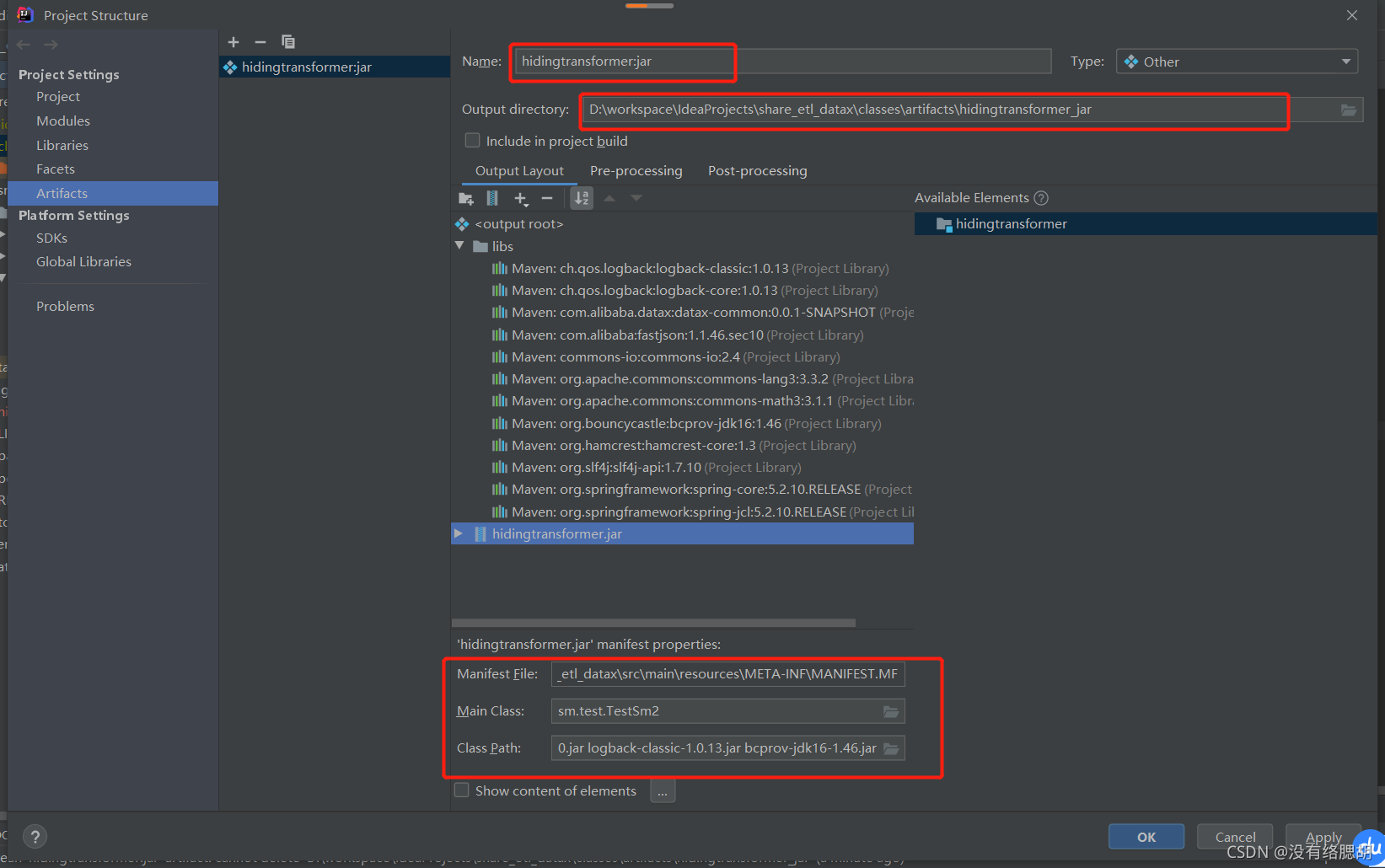Select hidingtransformer:jar in artifacts list
Image resolution: width=1385 pixels, height=868 pixels.
(x=335, y=67)
